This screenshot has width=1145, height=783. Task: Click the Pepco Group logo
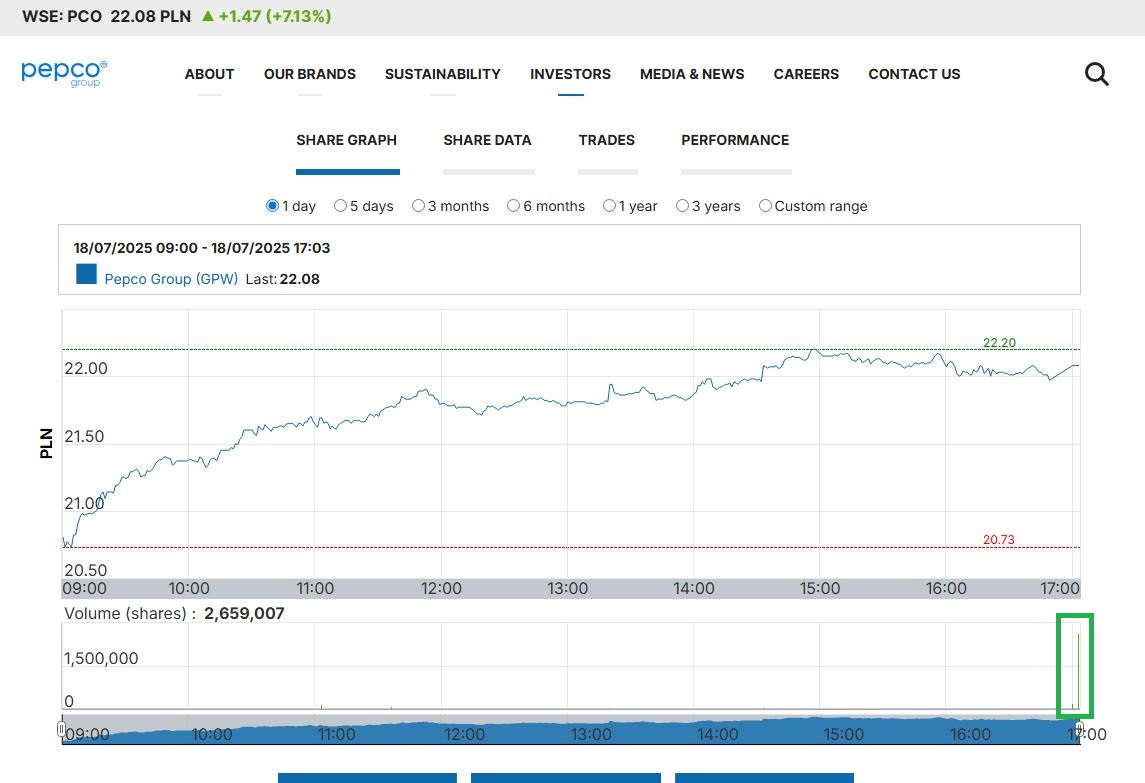coord(64,73)
